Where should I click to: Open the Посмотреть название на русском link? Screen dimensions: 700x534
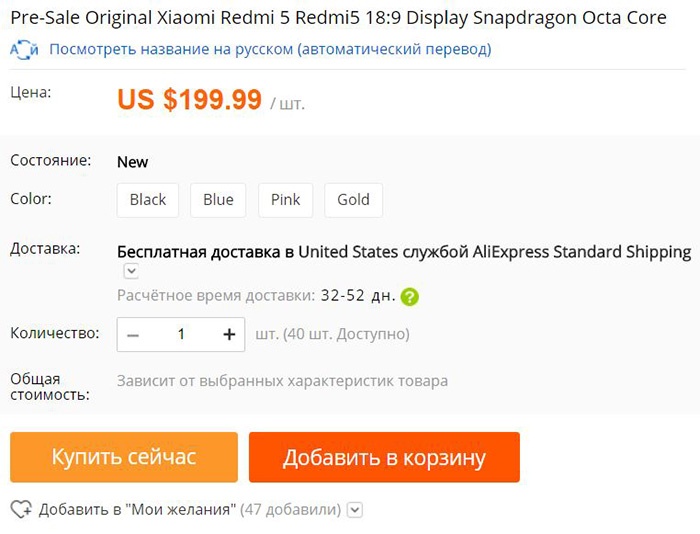[270, 49]
